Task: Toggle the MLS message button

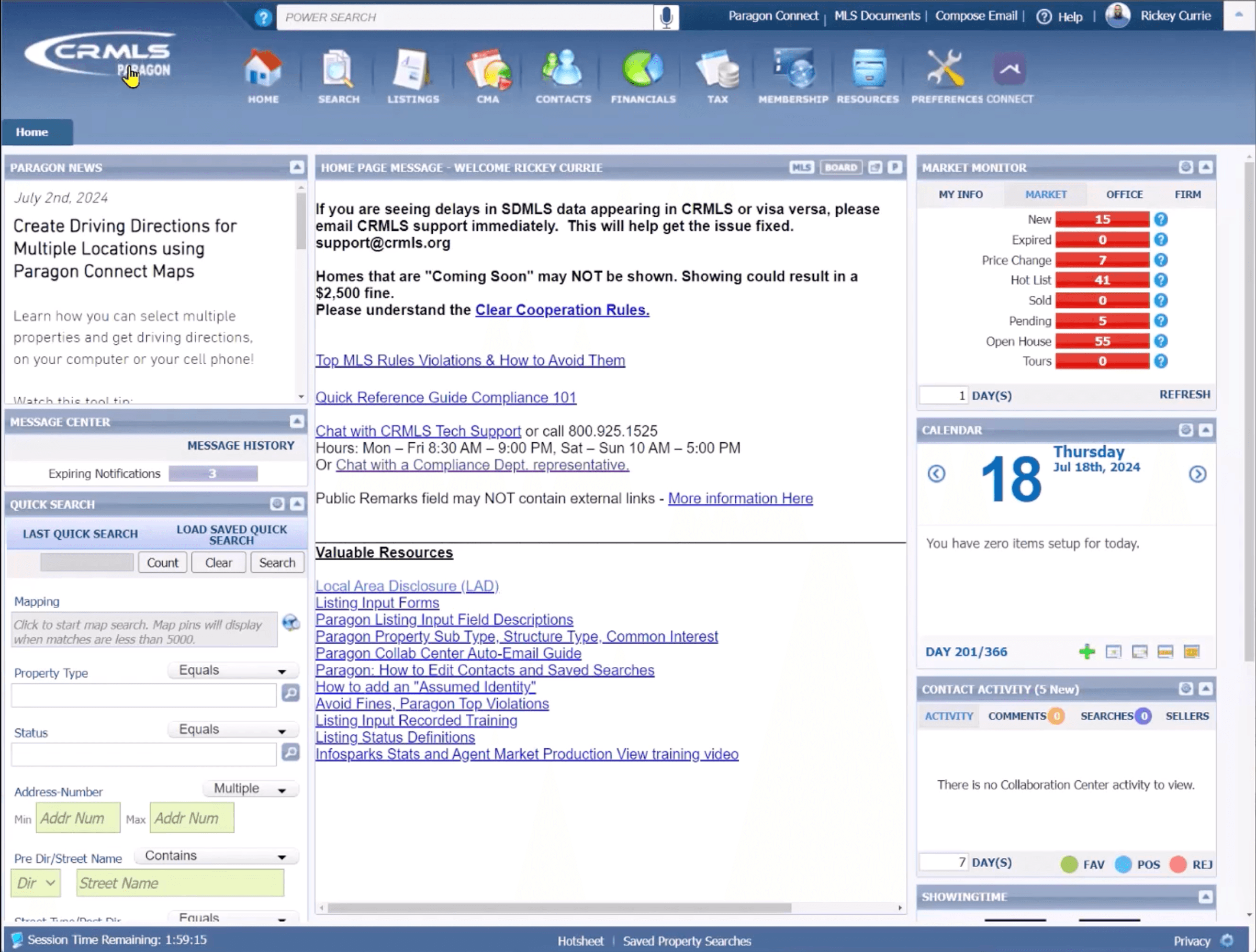Action: click(x=801, y=167)
